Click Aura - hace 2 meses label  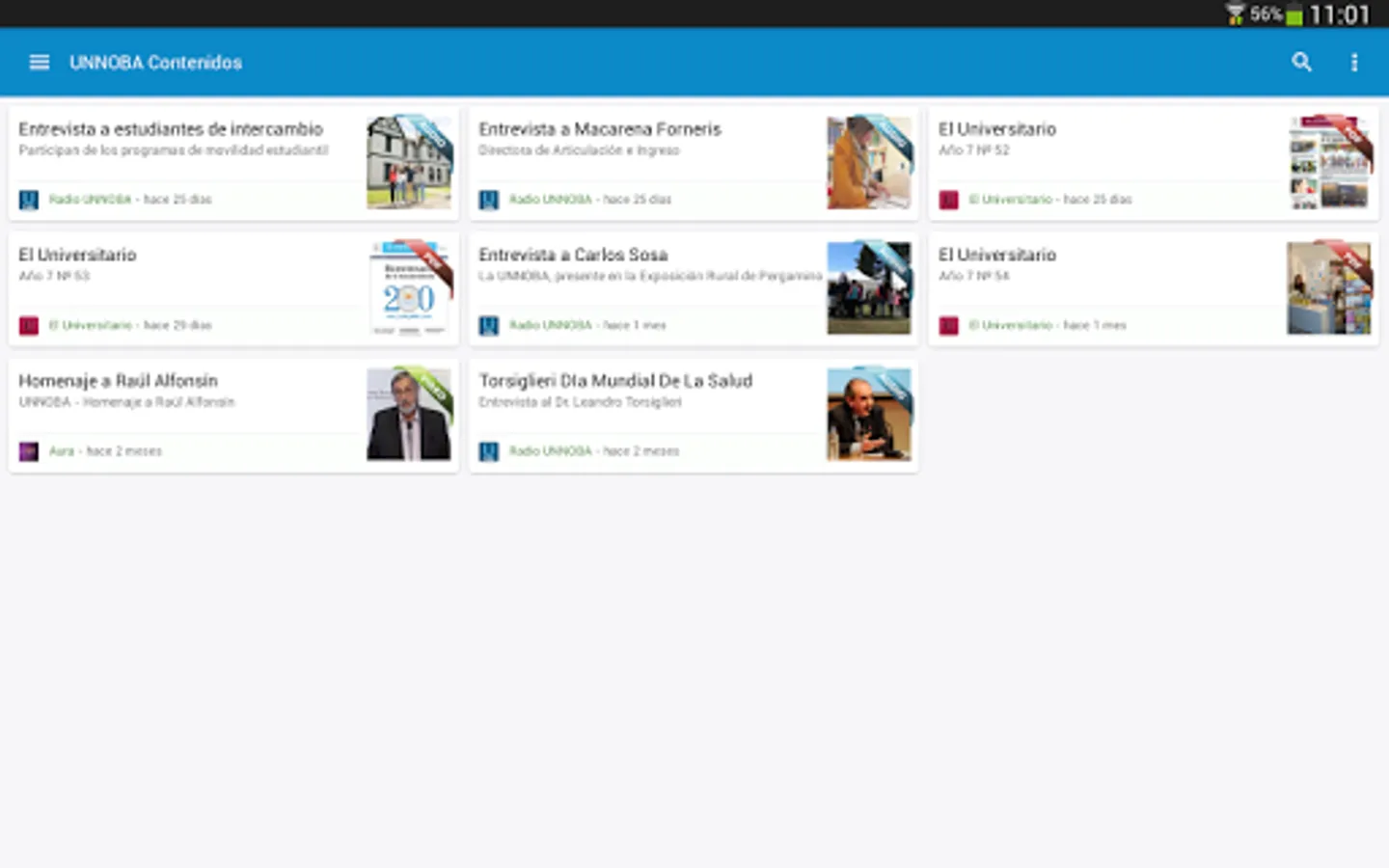[x=105, y=451]
